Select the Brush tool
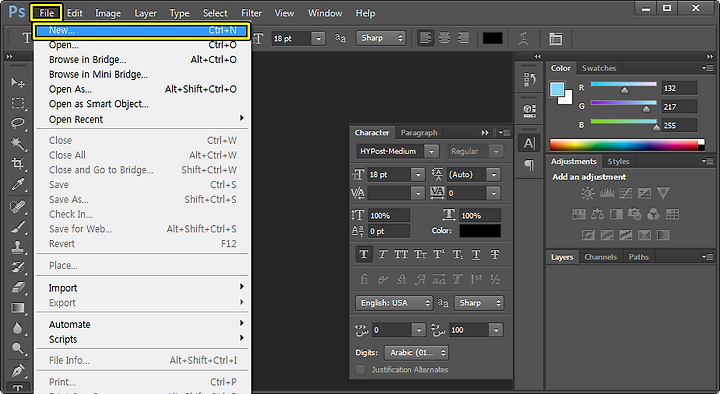Image resolution: width=720 pixels, height=394 pixels. [18, 227]
